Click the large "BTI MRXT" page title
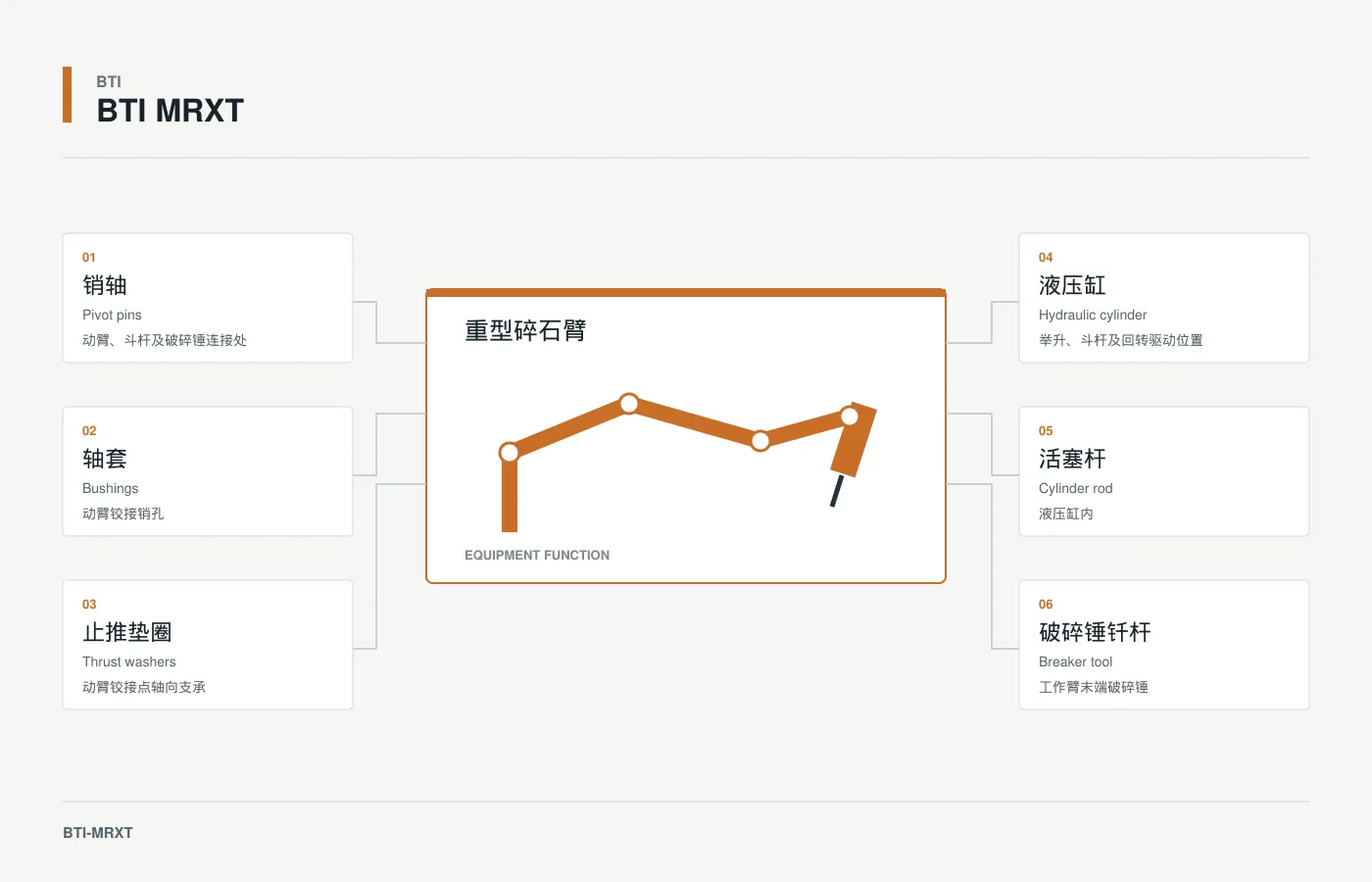Viewport: 1372px width, 882px height. pos(170,111)
